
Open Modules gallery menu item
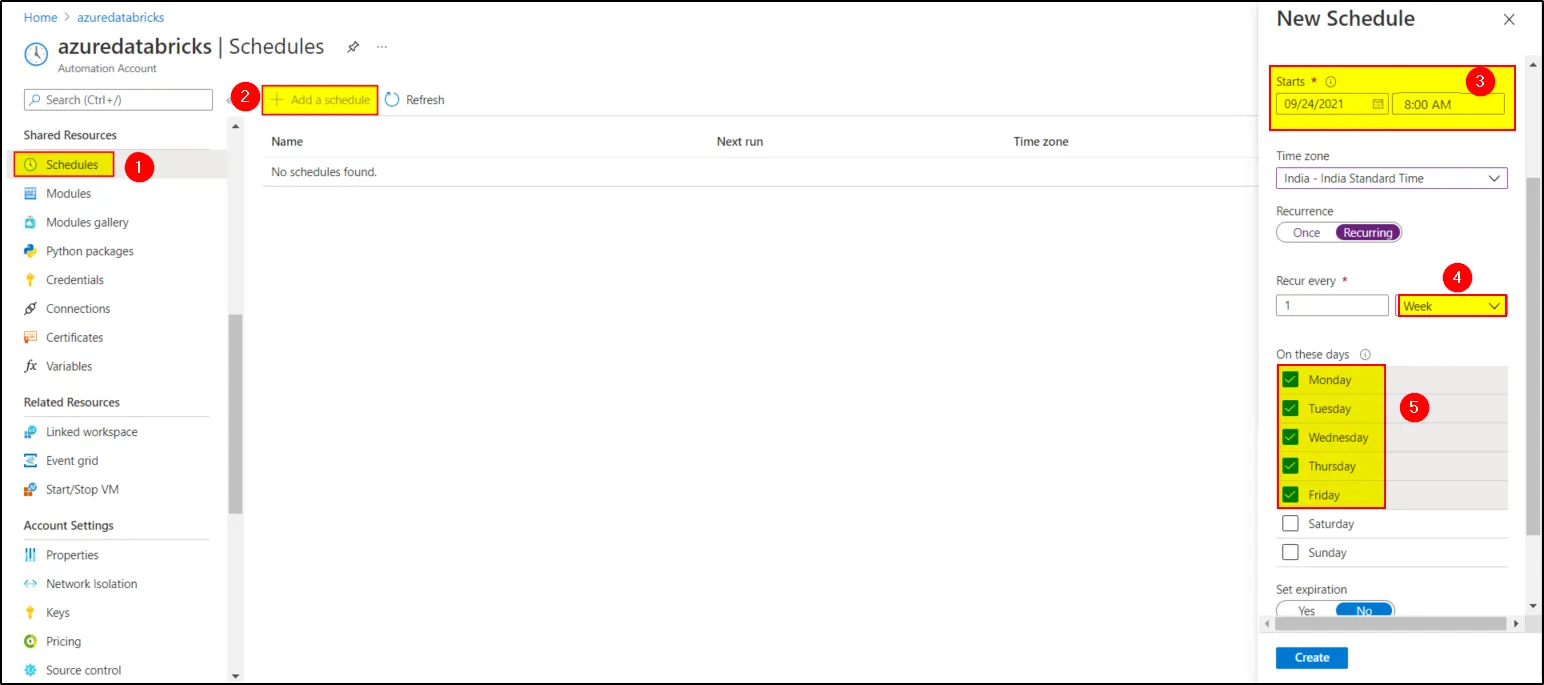tap(87, 222)
